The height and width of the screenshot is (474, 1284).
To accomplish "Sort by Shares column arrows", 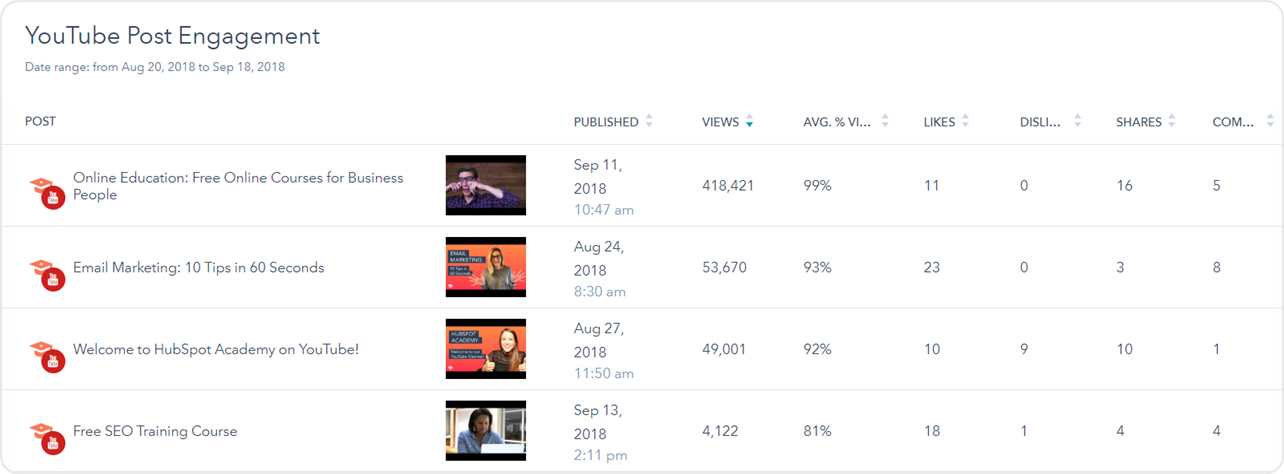I will click(1171, 122).
